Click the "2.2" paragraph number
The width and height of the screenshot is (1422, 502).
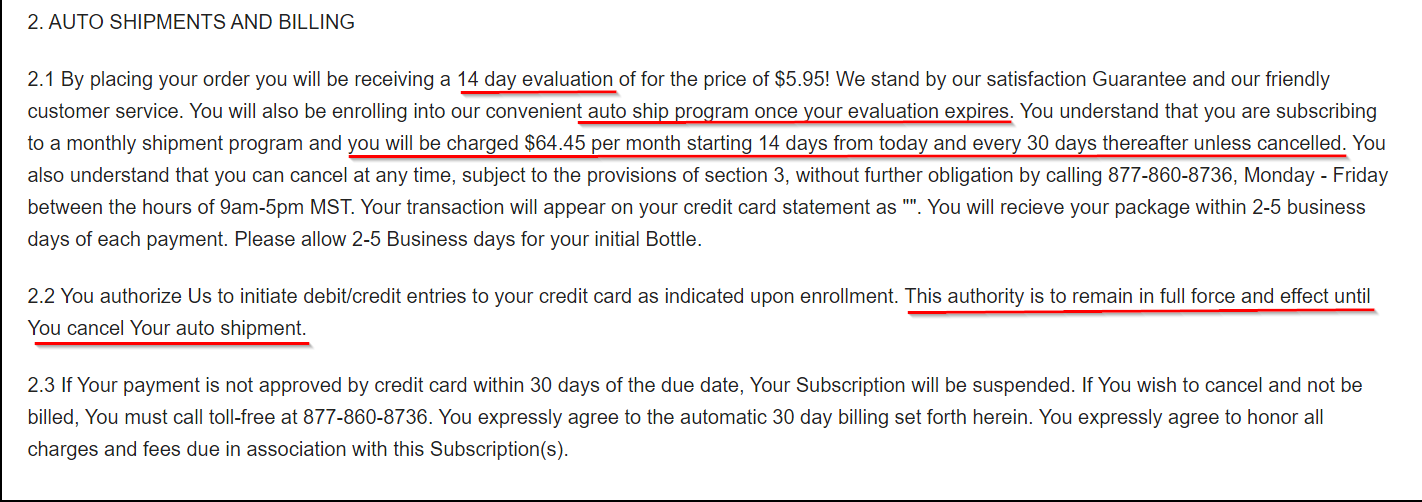pyautogui.click(x=41, y=297)
